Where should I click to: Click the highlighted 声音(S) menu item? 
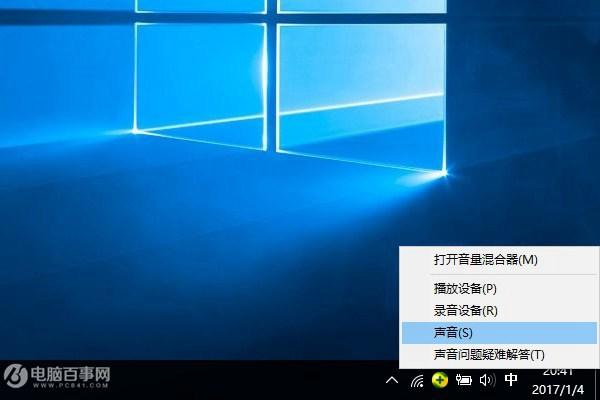pos(499,333)
